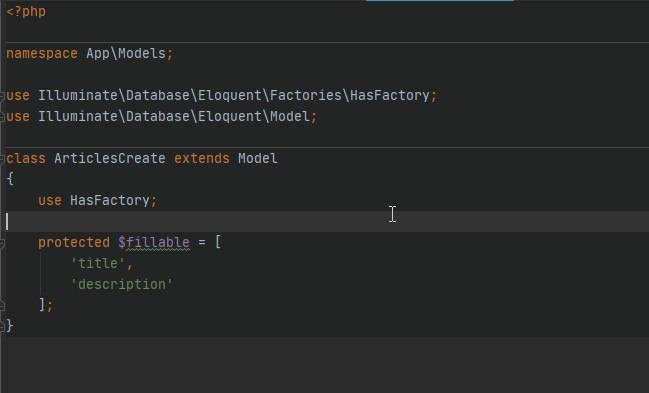Click the underlined $fillable variable
This screenshot has height=393, width=649.
tap(154, 243)
